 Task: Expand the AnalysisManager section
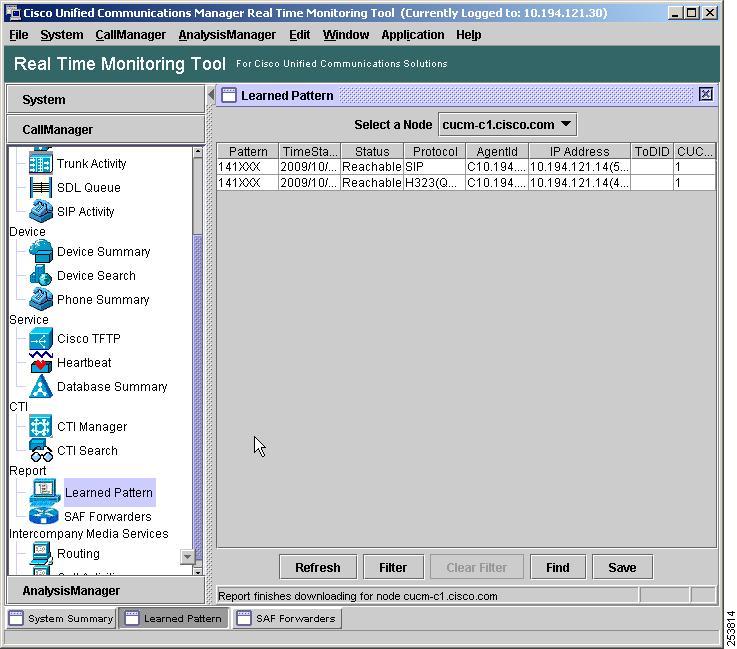tap(106, 590)
